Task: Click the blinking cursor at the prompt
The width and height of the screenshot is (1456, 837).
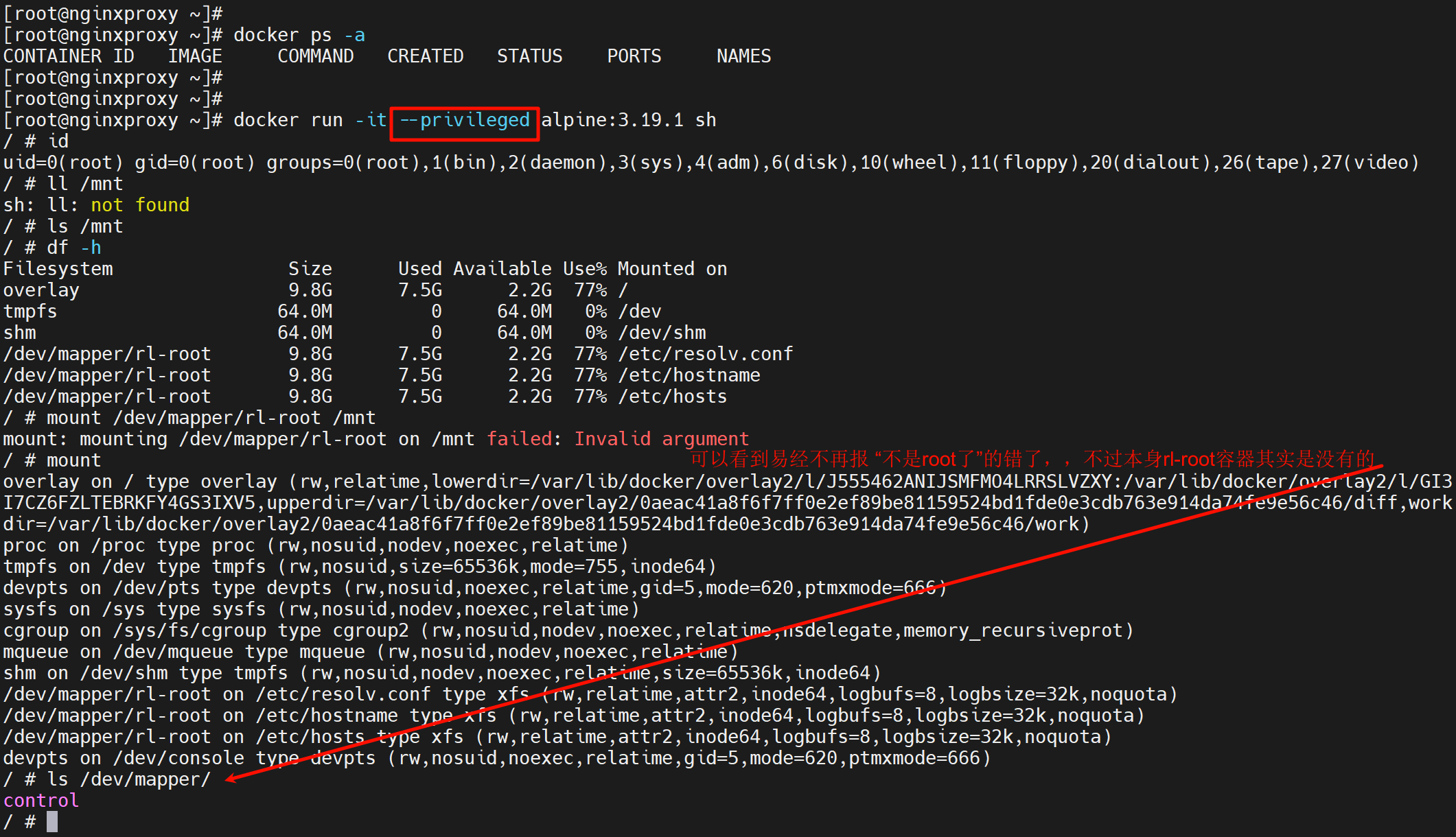Action: [x=52, y=821]
